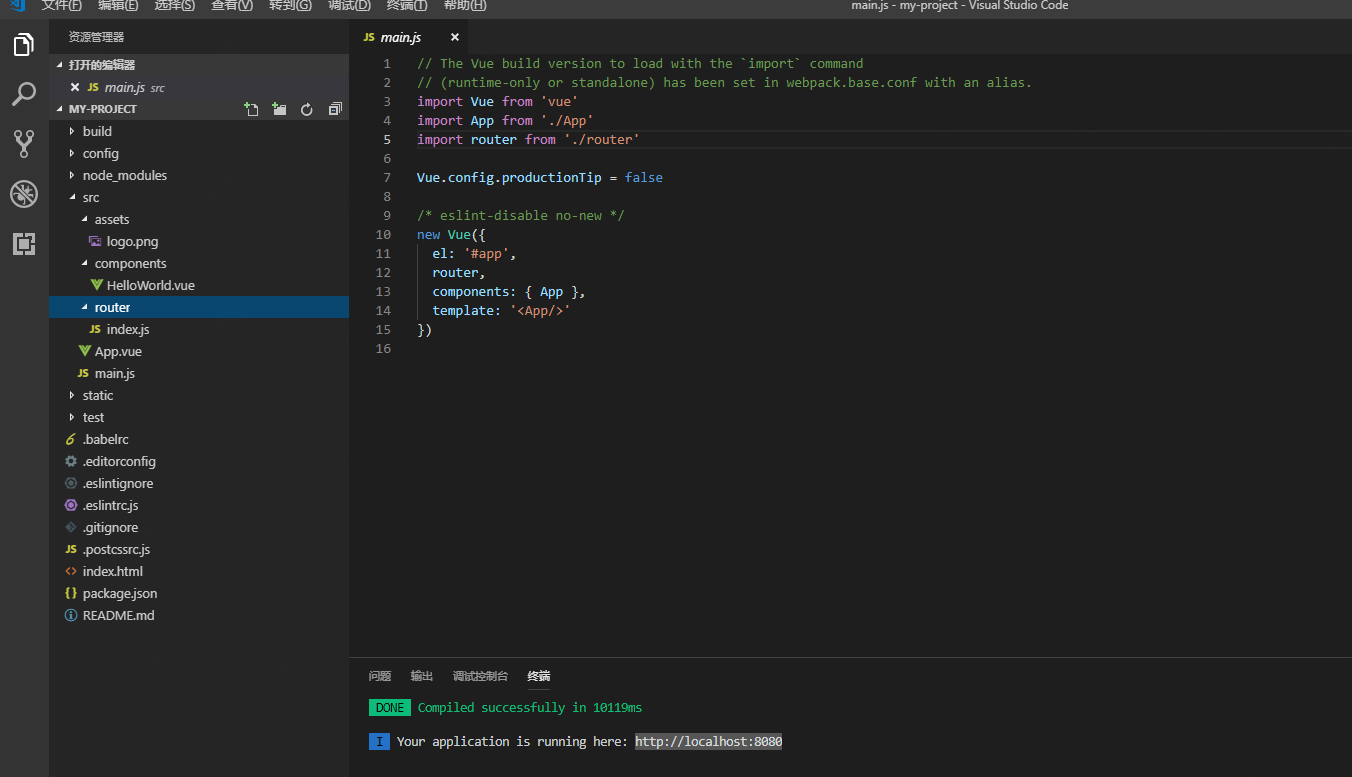Open the Extensions view in activity bar

pos(24,243)
